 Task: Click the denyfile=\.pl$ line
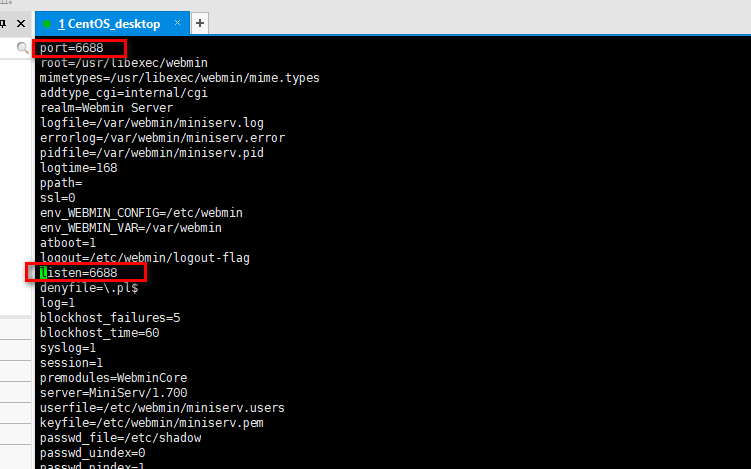pos(89,287)
